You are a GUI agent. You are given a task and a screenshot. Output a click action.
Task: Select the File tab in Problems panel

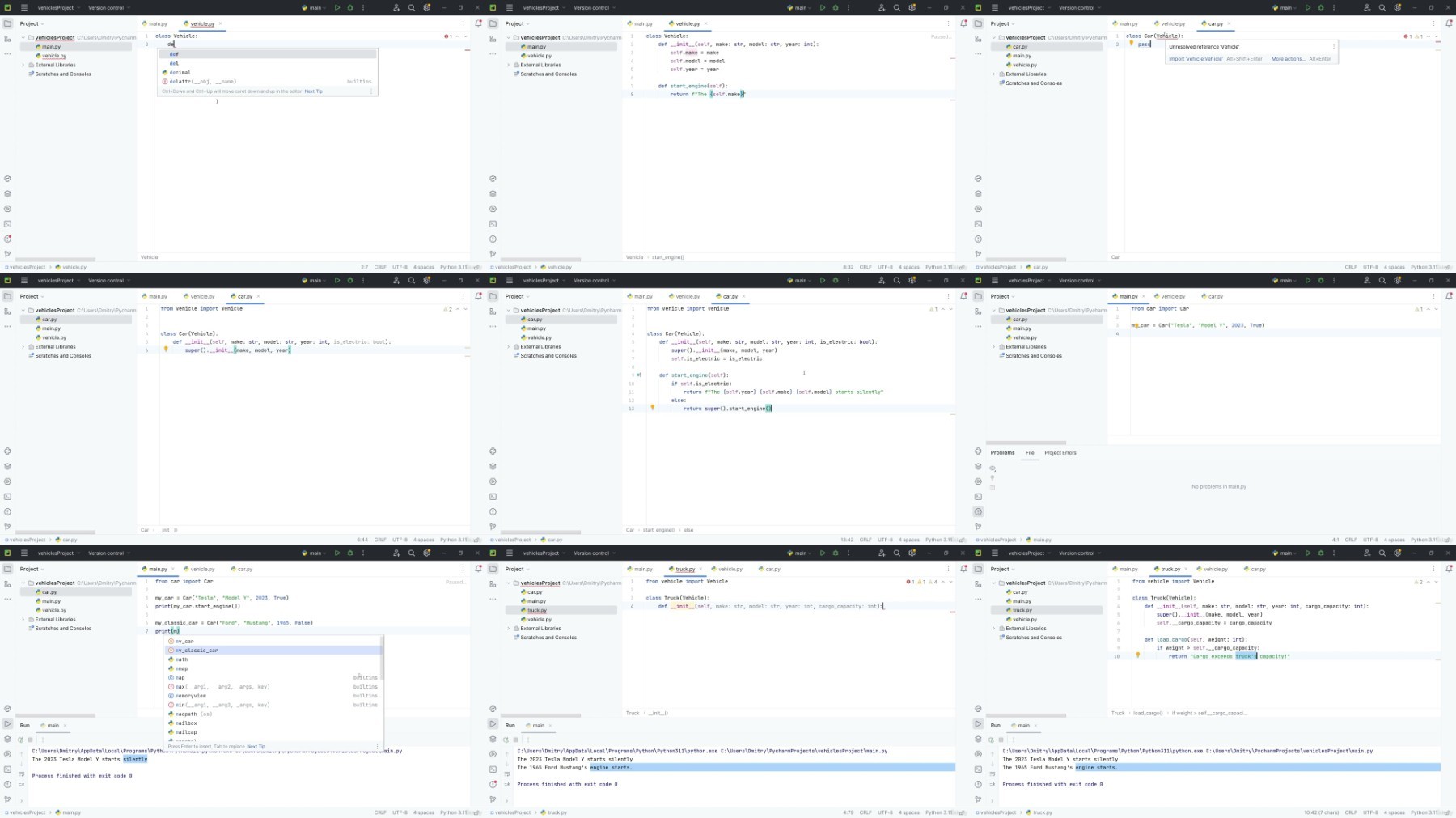[x=1030, y=452]
